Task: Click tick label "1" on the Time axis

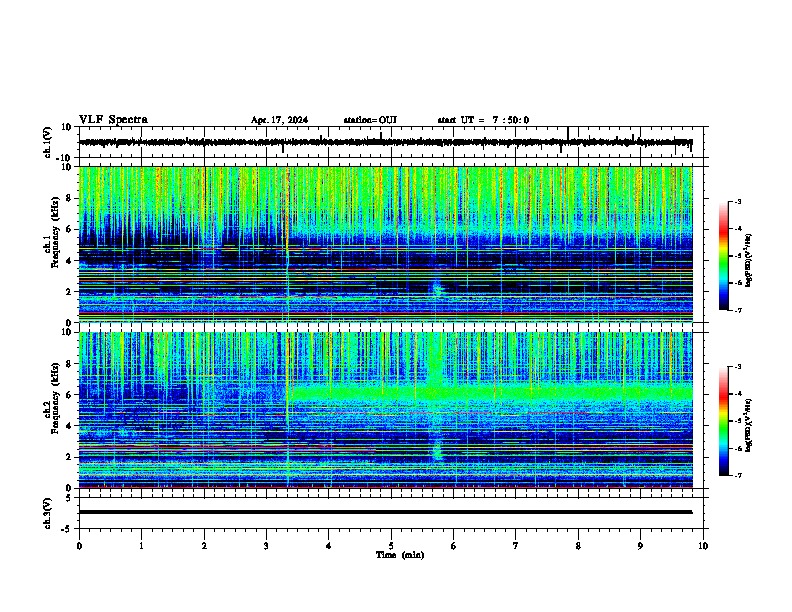Action: [x=141, y=545]
